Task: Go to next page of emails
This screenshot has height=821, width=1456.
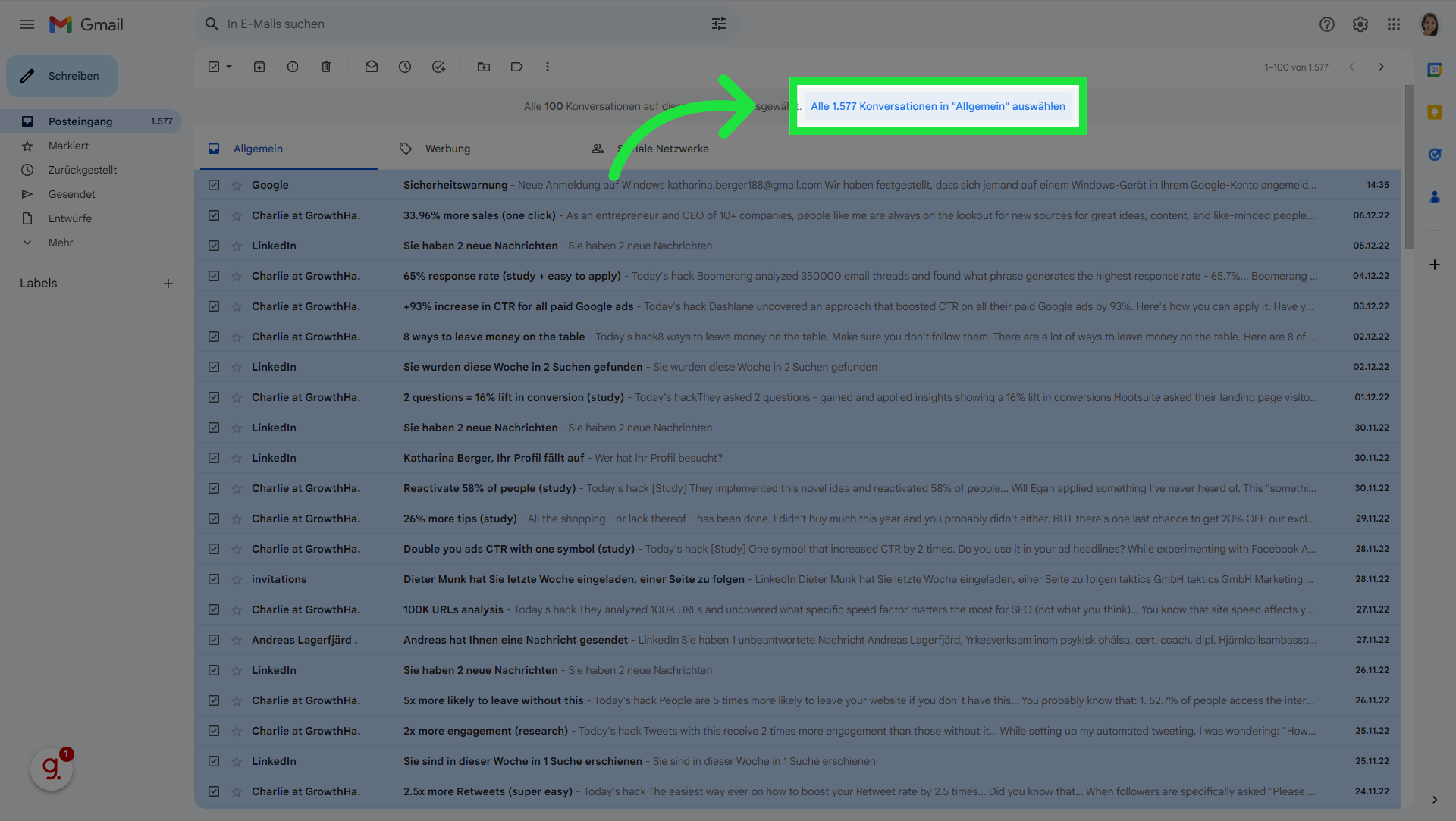Action: [1382, 67]
